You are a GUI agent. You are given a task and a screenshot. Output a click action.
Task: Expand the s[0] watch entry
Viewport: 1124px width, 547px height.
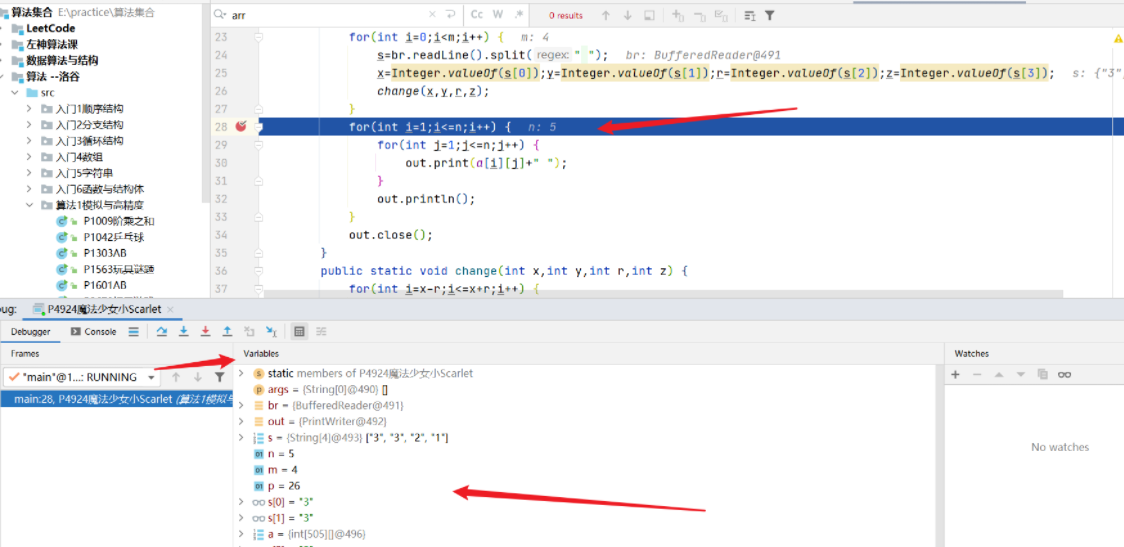(242, 502)
